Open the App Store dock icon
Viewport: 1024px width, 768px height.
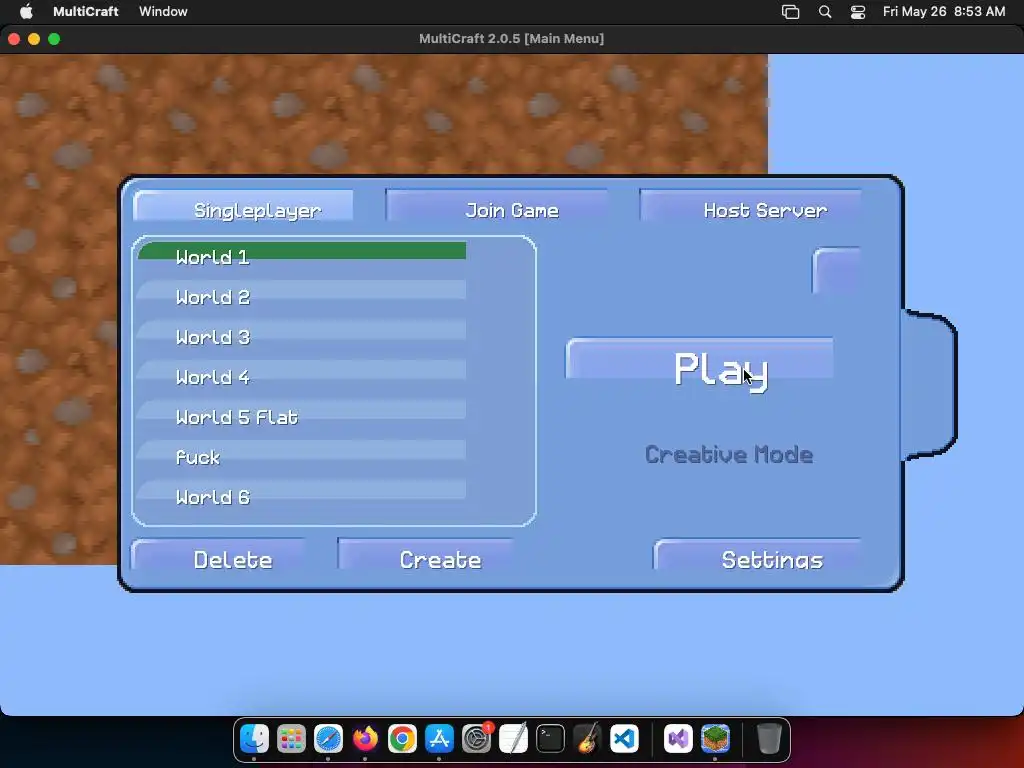440,739
